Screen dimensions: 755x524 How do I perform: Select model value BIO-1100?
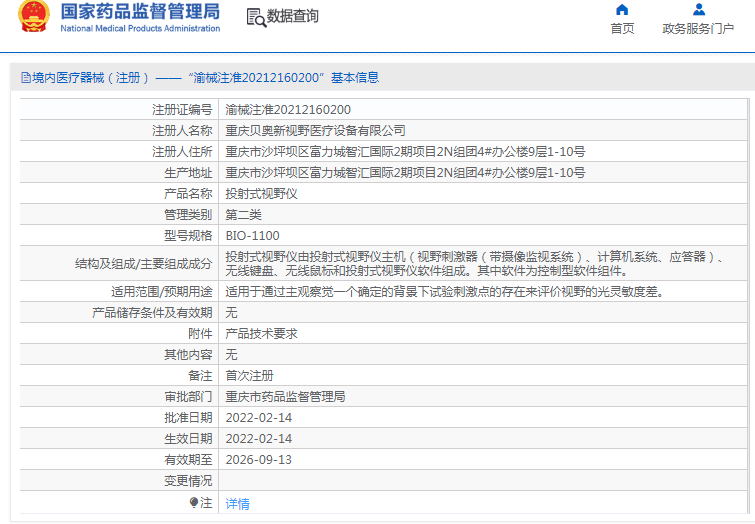tap(252, 236)
